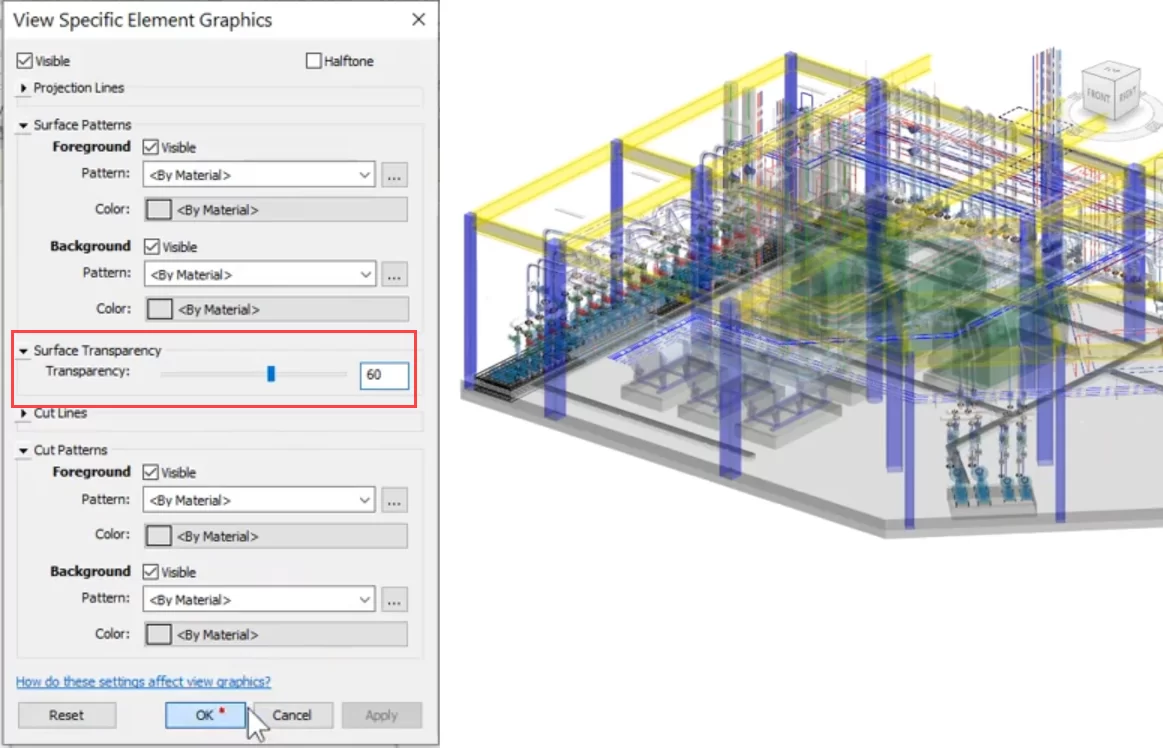
Task: Close the View Specific Element Graphics dialog
Action: click(419, 20)
